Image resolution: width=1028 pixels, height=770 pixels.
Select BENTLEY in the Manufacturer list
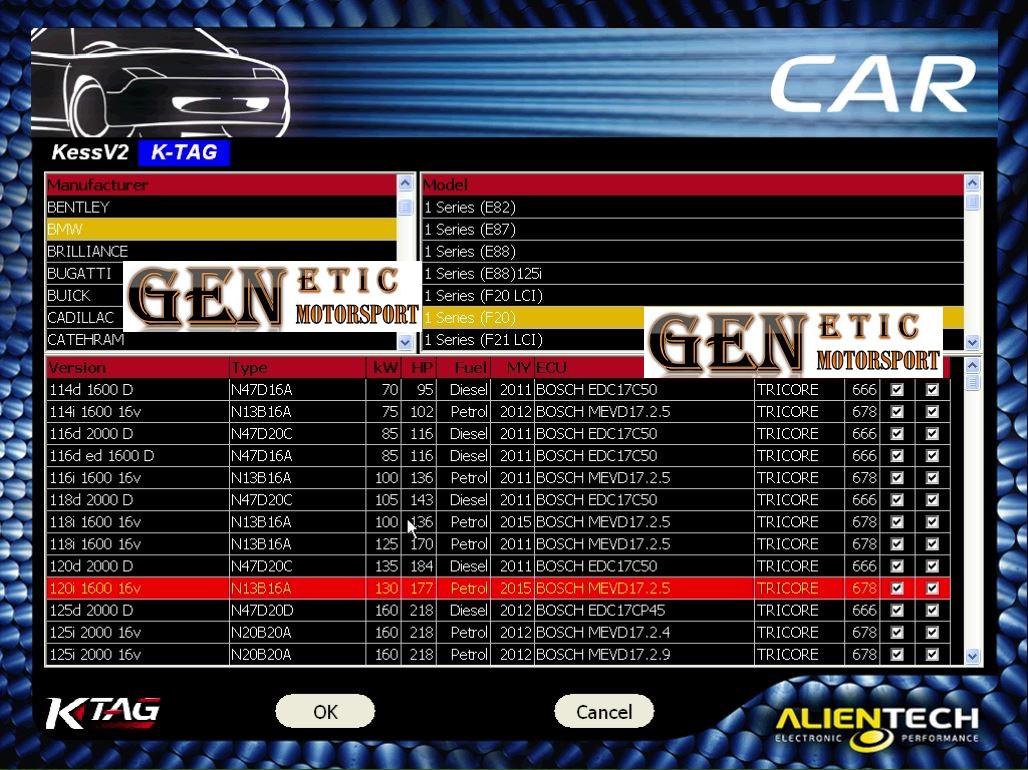coord(220,207)
